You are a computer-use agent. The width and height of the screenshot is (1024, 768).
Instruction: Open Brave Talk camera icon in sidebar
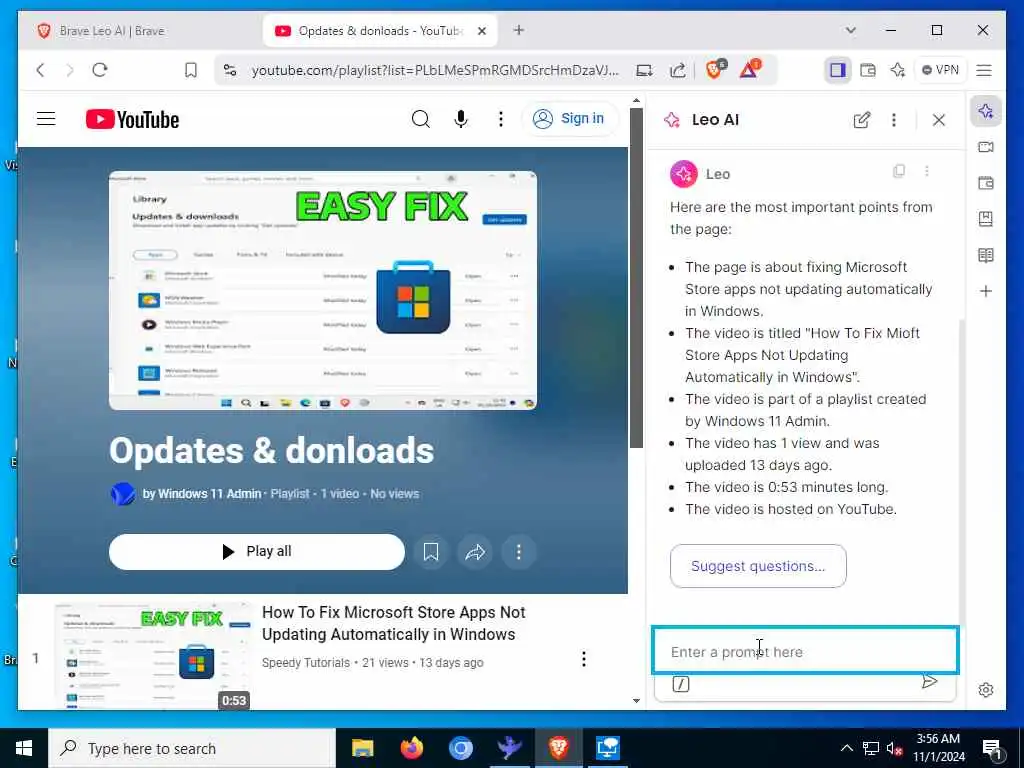click(x=986, y=147)
